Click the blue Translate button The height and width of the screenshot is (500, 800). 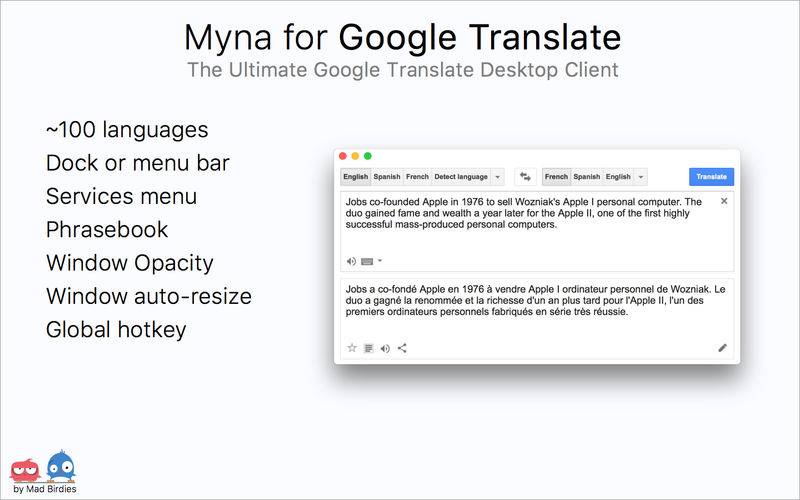coord(711,177)
